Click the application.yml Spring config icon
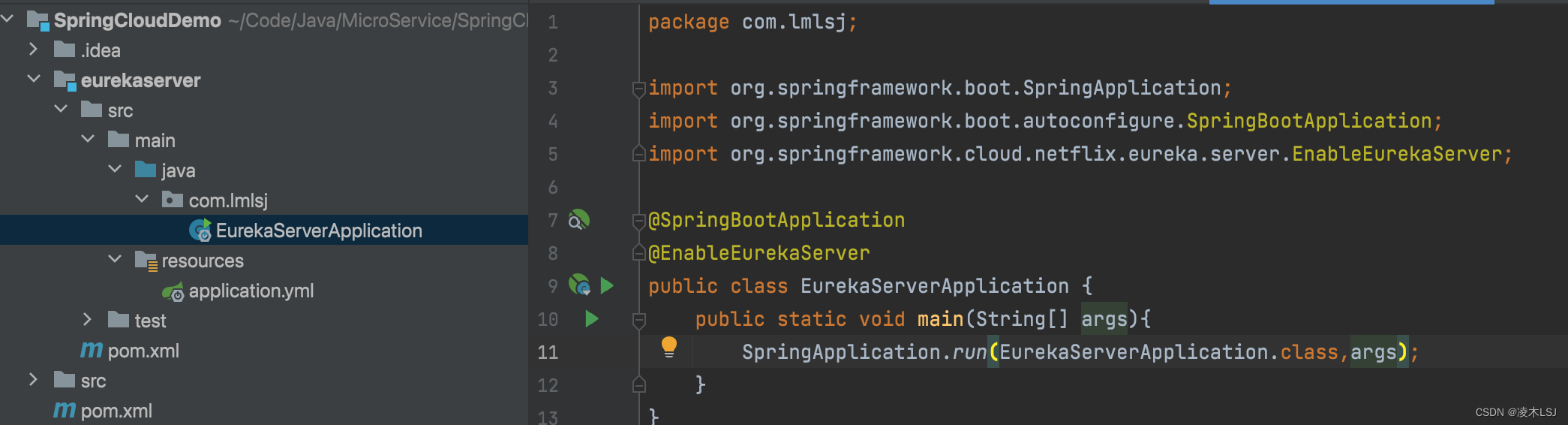Viewport: 1568px width, 425px height. (173, 291)
